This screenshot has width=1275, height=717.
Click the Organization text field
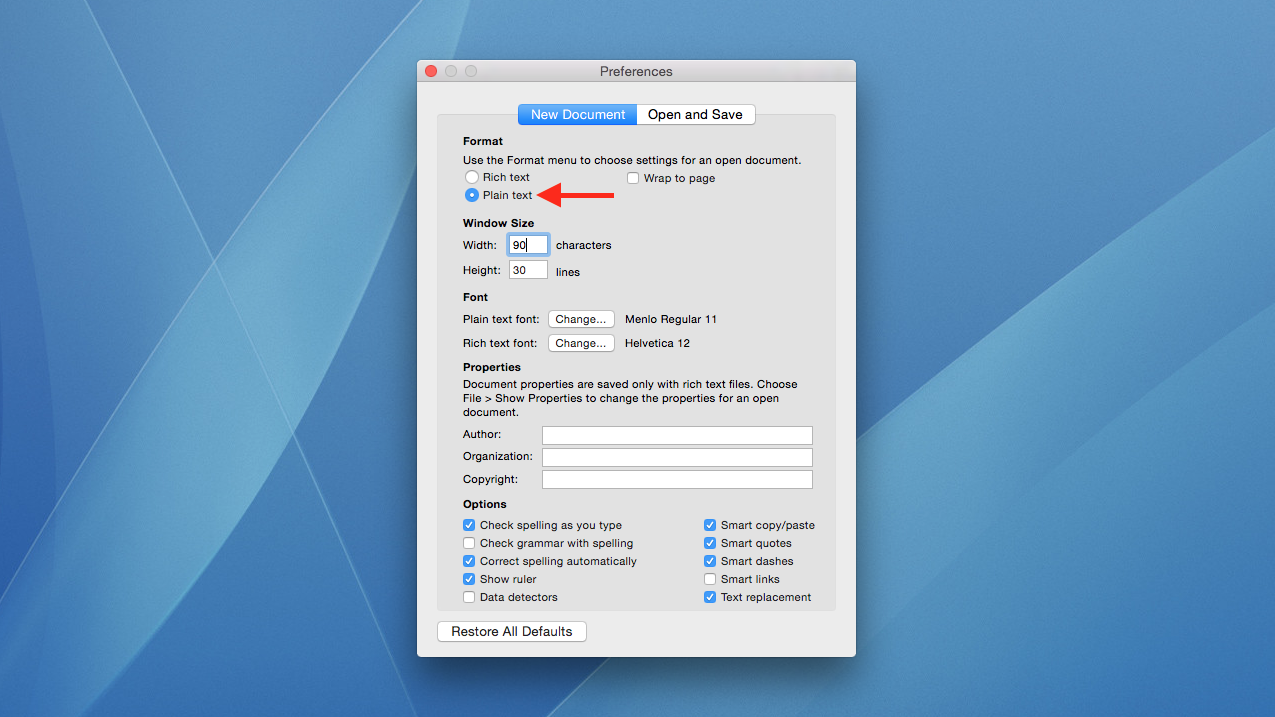tap(677, 457)
